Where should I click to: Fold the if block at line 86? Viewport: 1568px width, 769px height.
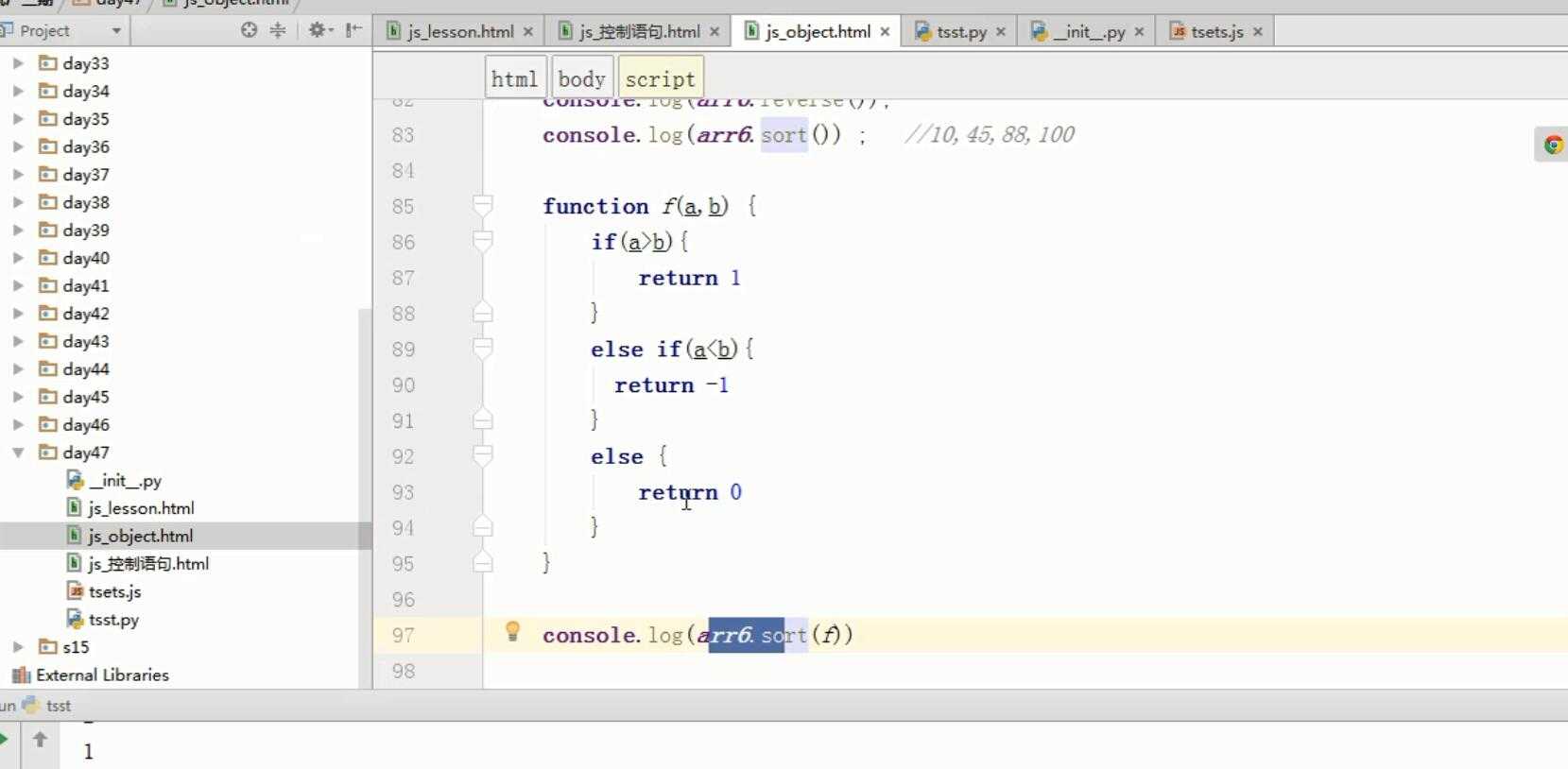pyautogui.click(x=482, y=241)
